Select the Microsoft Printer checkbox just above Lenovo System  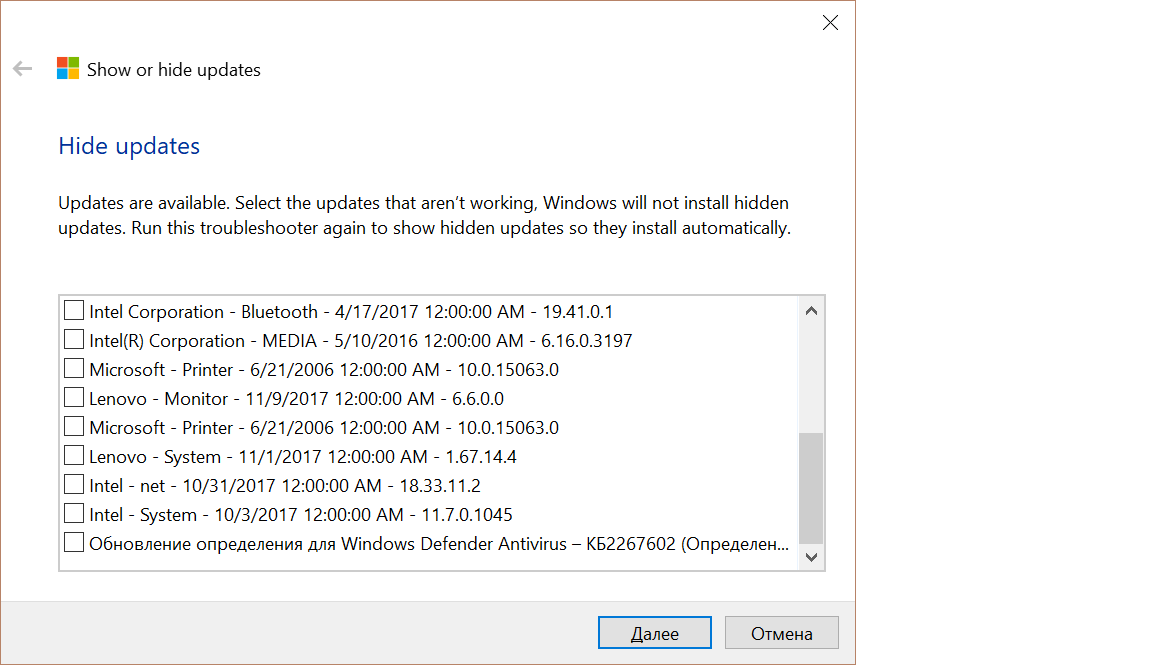[x=73, y=426]
